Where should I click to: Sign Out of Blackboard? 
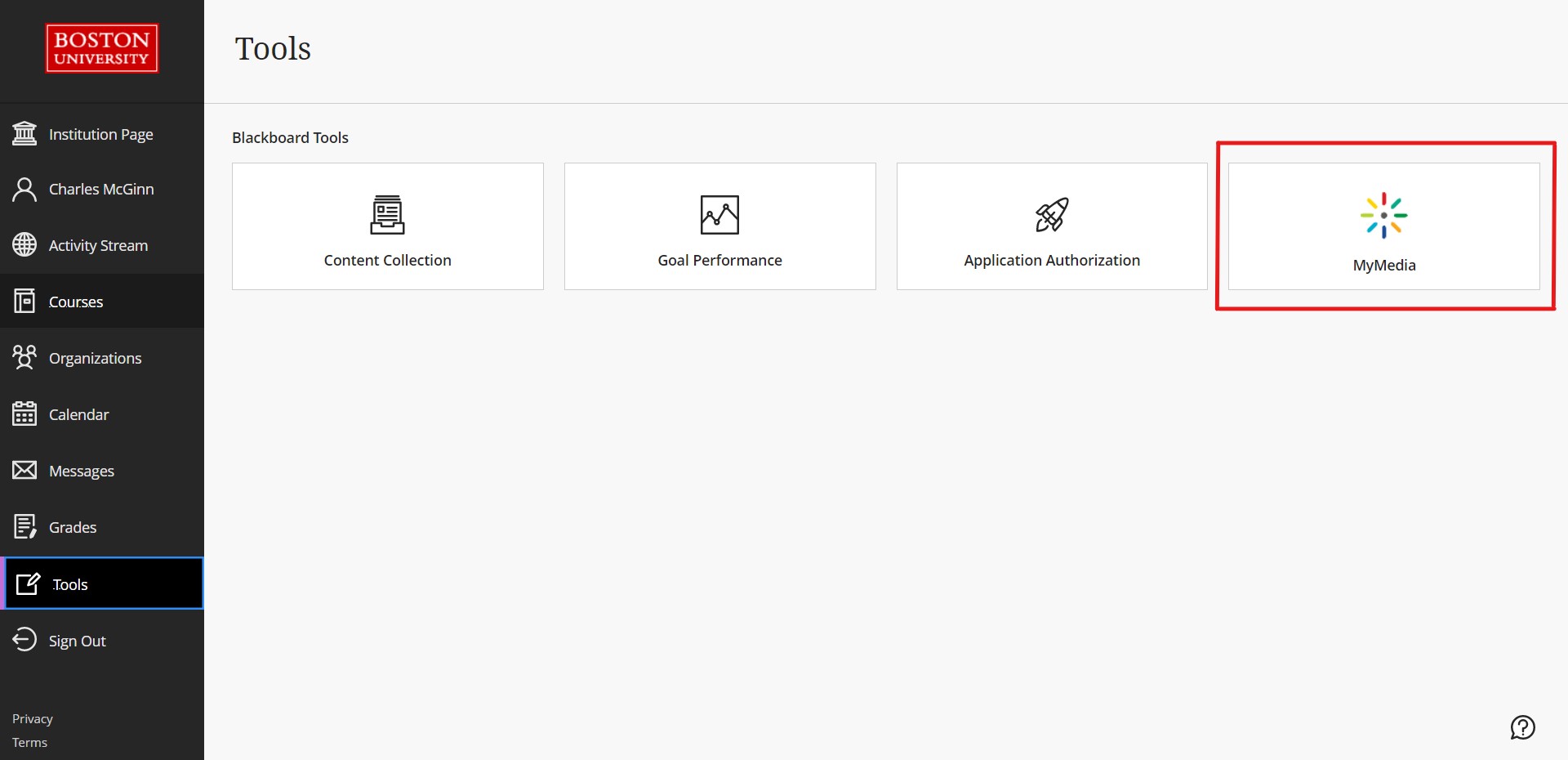click(x=102, y=641)
